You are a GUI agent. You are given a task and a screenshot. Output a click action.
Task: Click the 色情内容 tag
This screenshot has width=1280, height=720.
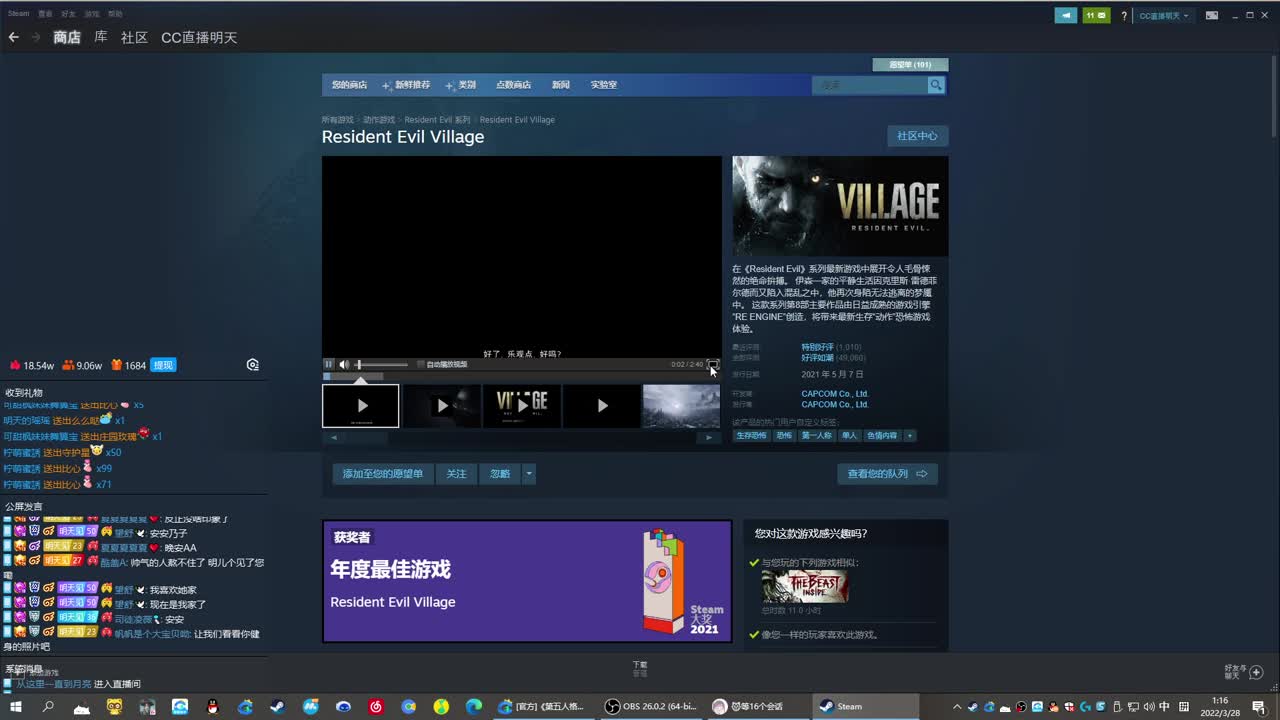tap(882, 436)
